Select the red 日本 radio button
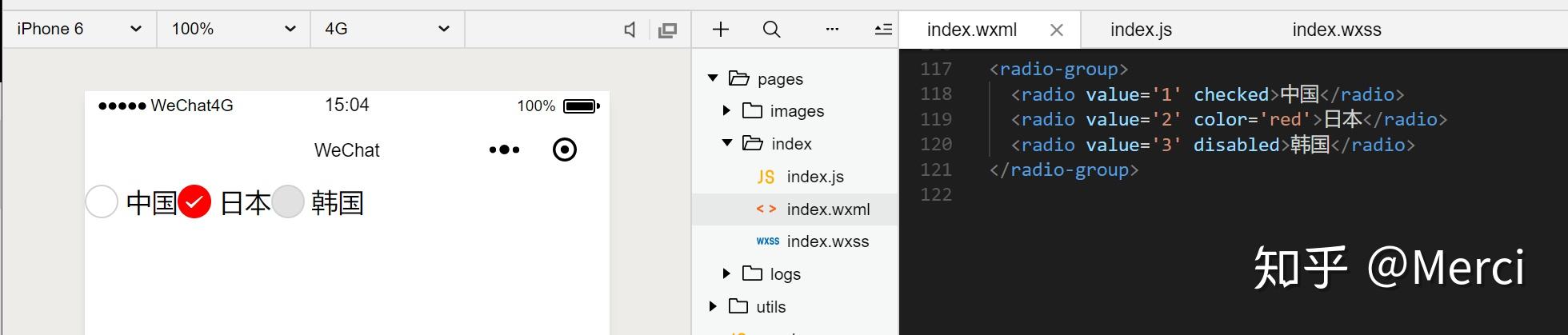The image size is (1568, 335). pos(194,201)
